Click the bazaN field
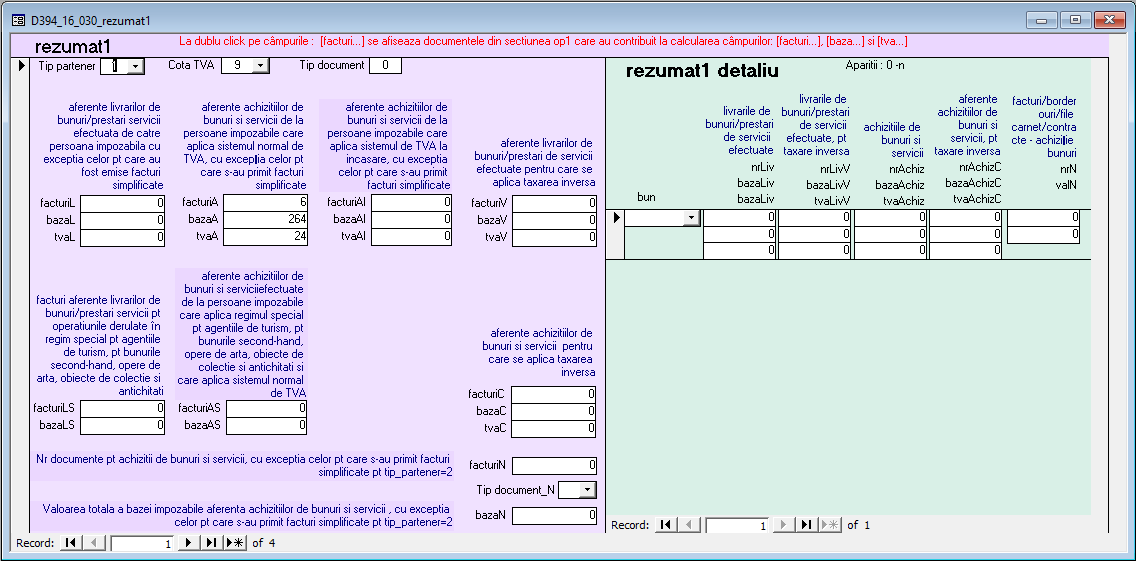Viewport: 1136px width, 561px height. pos(554,516)
